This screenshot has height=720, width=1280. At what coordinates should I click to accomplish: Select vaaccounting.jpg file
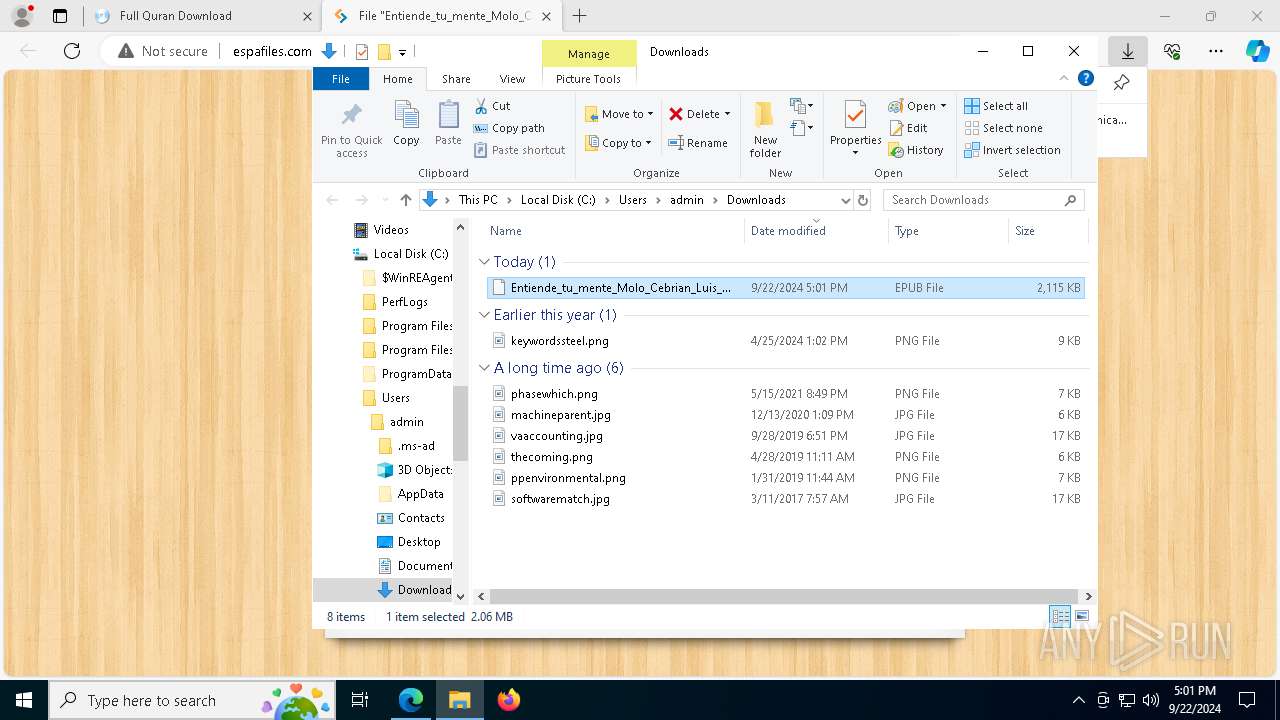[x=785, y=436]
